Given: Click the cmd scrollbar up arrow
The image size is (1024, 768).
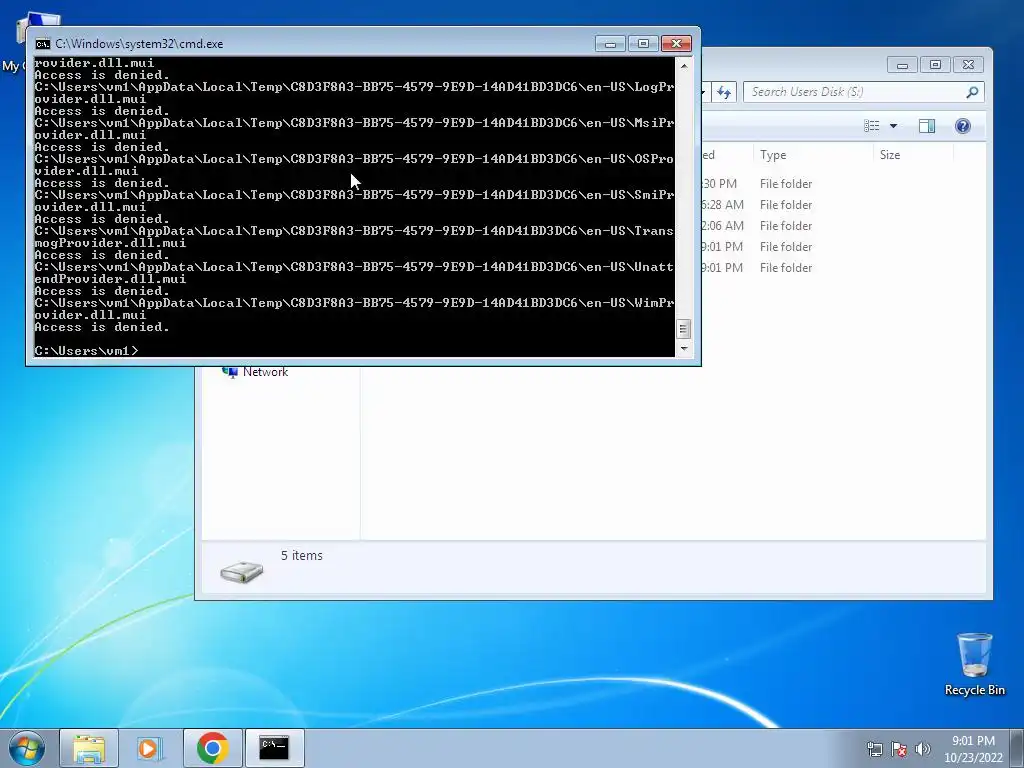Looking at the screenshot, I should point(684,65).
